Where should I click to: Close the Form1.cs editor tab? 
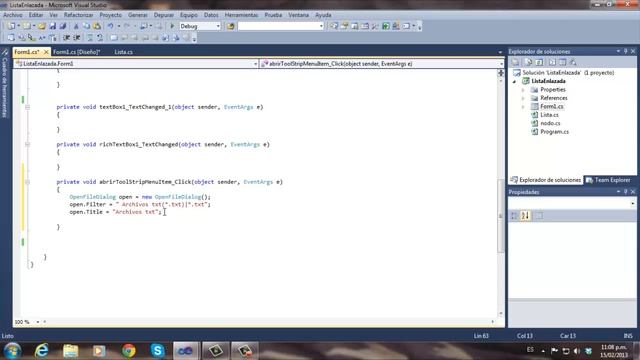(46, 52)
